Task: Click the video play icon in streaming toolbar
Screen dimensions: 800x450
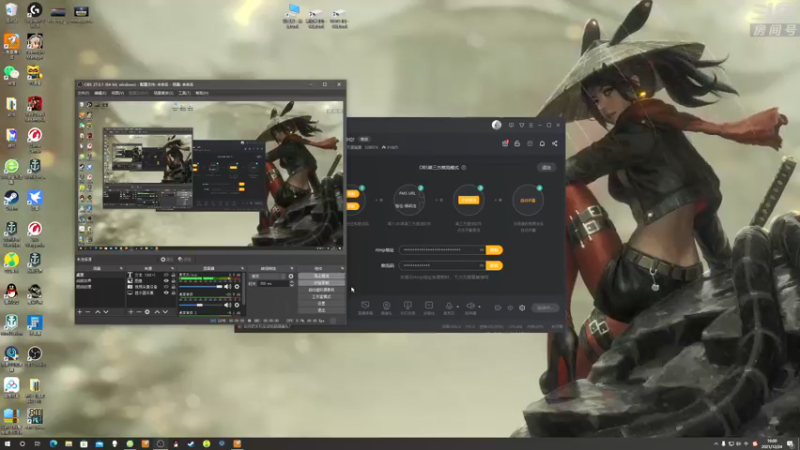Action: [429, 305]
